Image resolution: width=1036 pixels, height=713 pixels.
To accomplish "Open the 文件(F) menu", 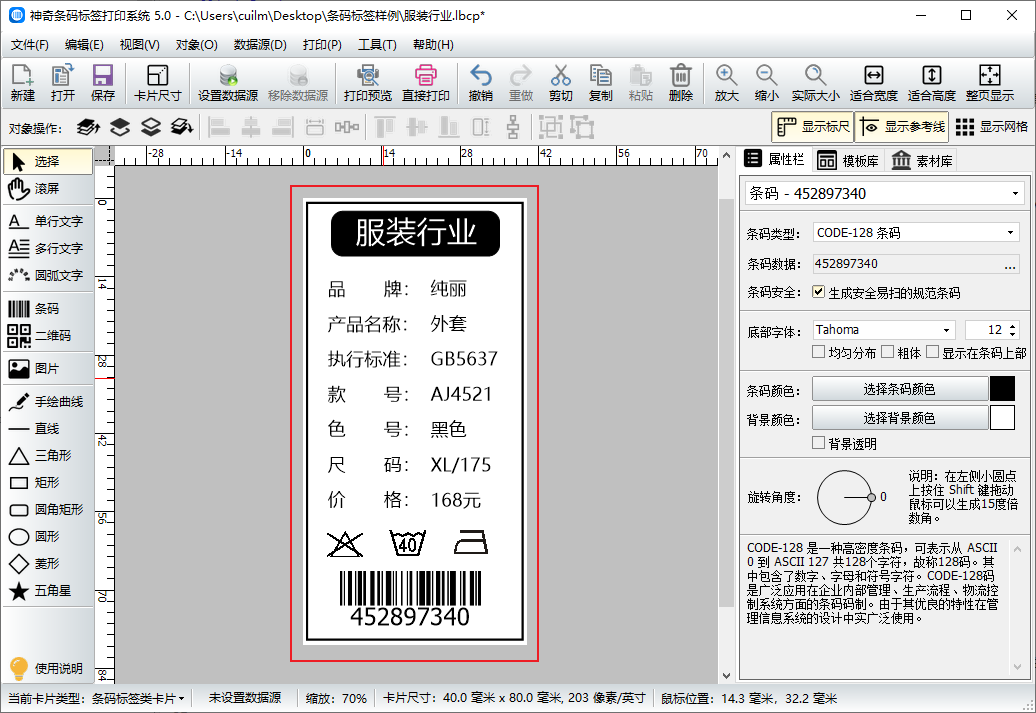I will 30,45.
